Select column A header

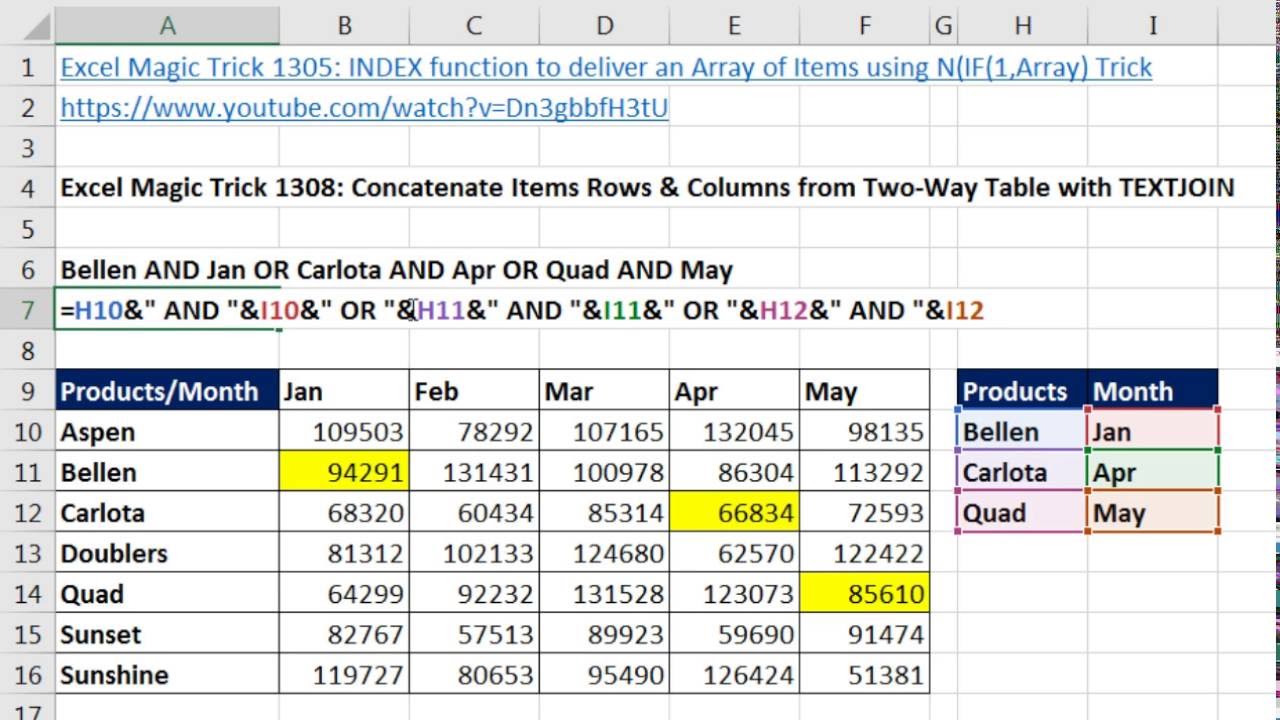pyautogui.click(x=167, y=25)
